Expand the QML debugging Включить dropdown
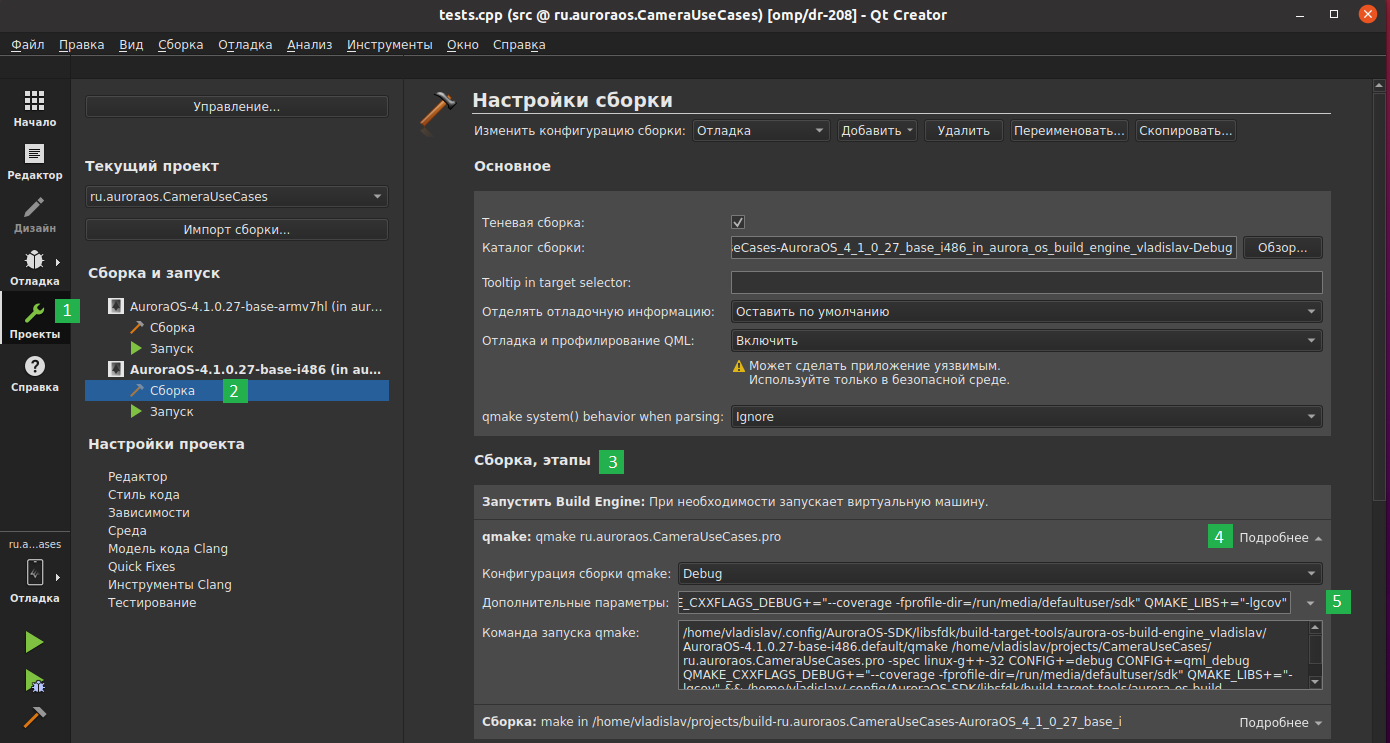 pyautogui.click(x=1026, y=341)
